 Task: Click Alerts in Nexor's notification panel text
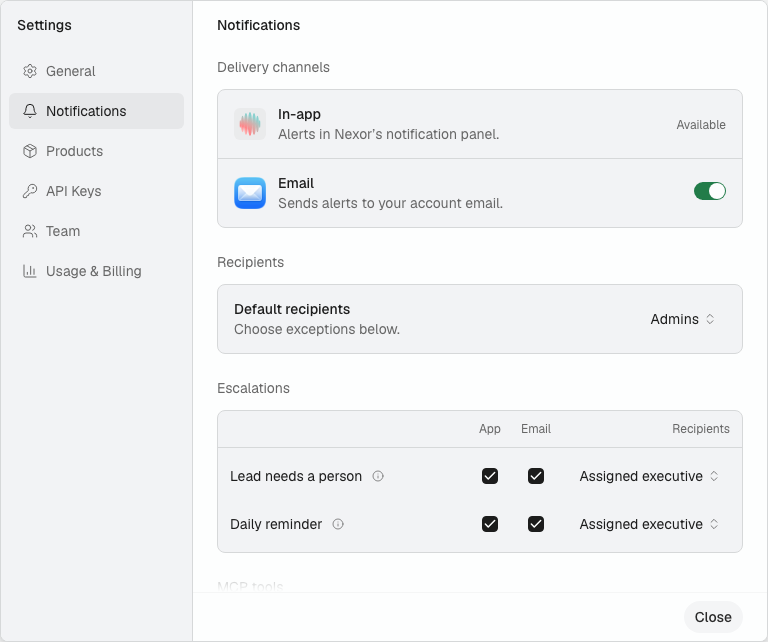click(388, 134)
